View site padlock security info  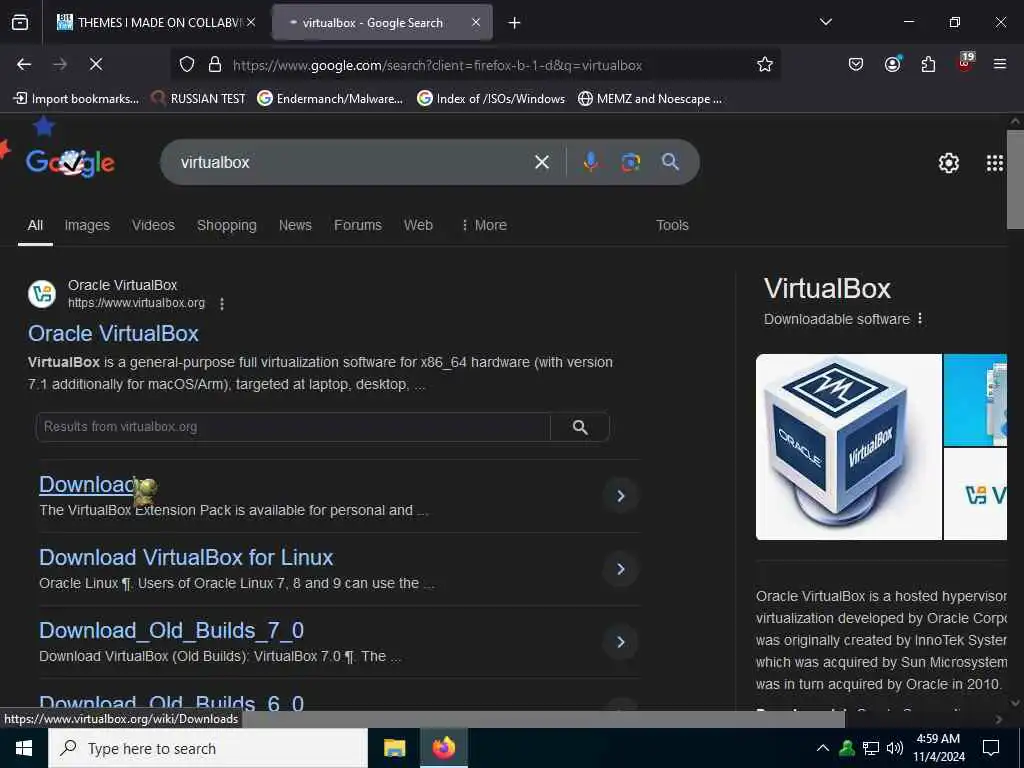point(214,65)
